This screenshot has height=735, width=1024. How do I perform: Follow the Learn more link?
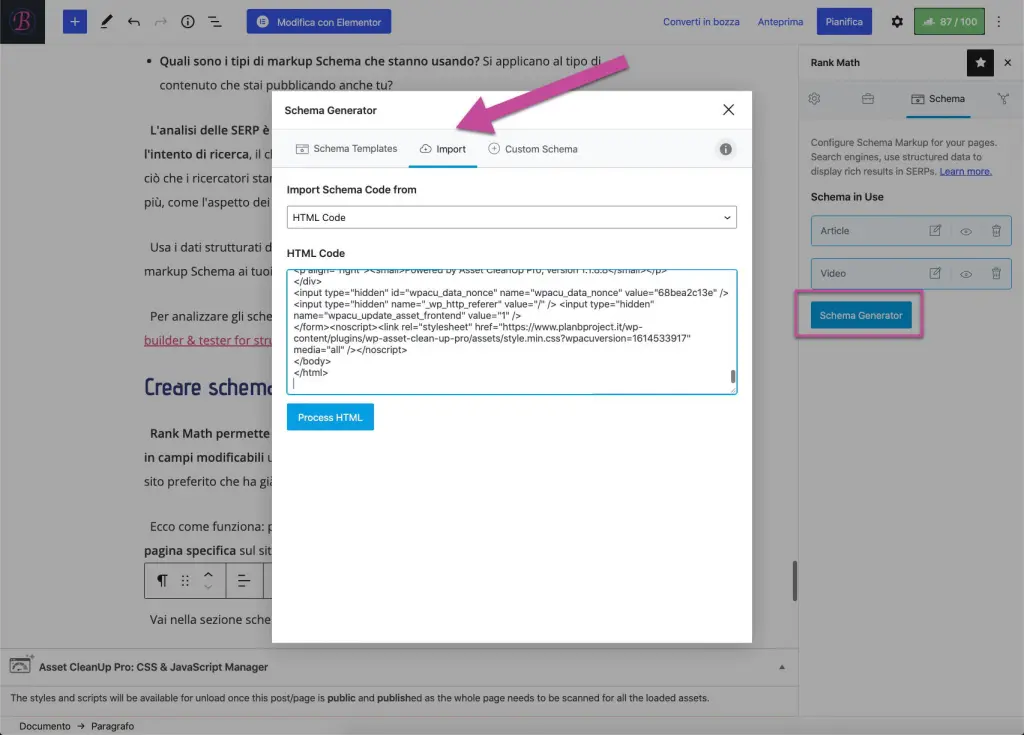(x=965, y=171)
